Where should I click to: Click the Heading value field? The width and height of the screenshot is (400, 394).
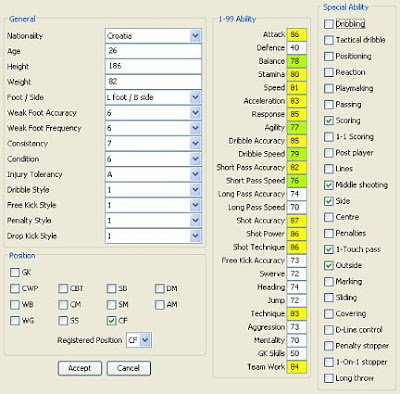tap(296, 287)
